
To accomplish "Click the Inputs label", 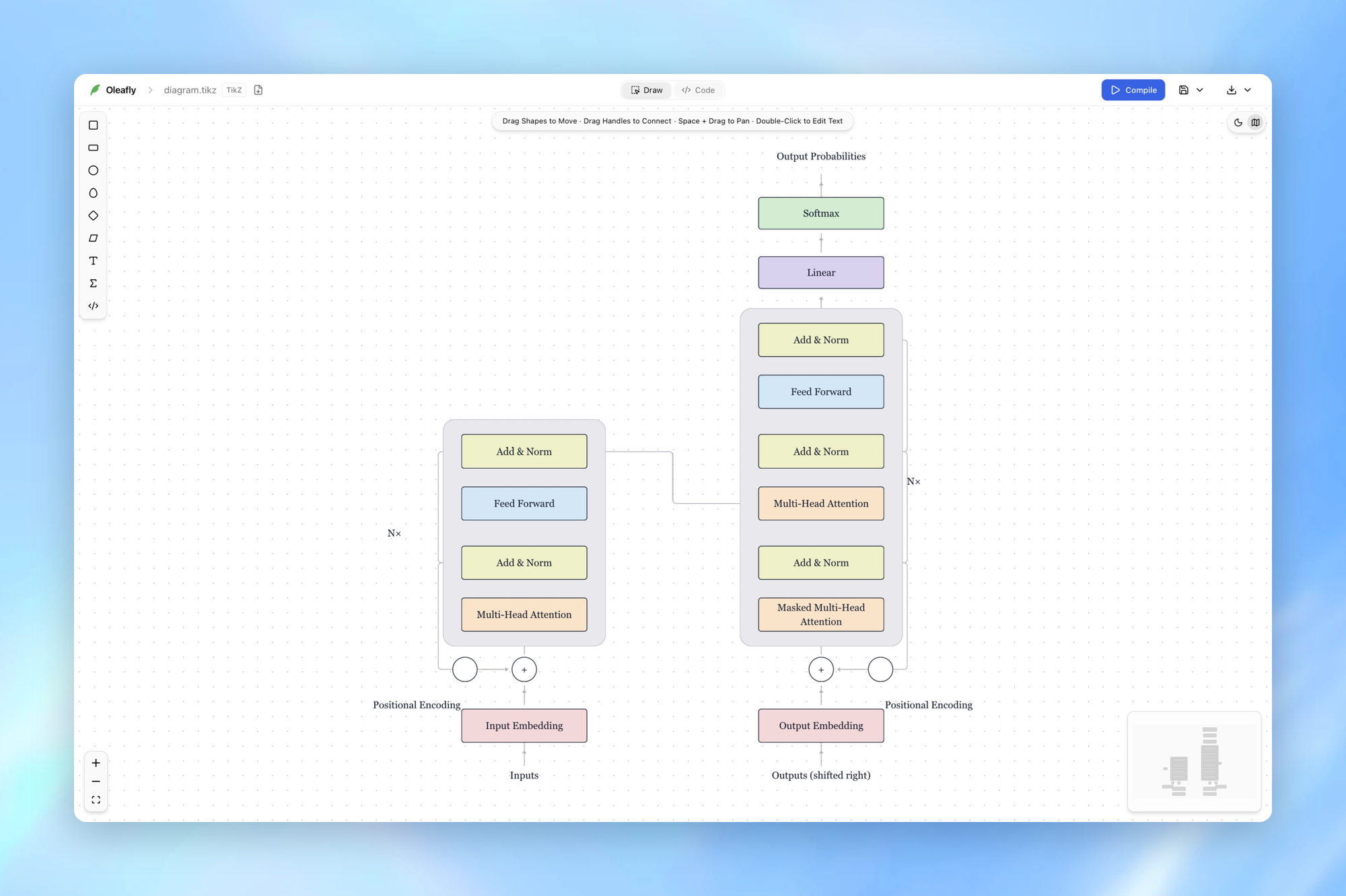I will (524, 776).
